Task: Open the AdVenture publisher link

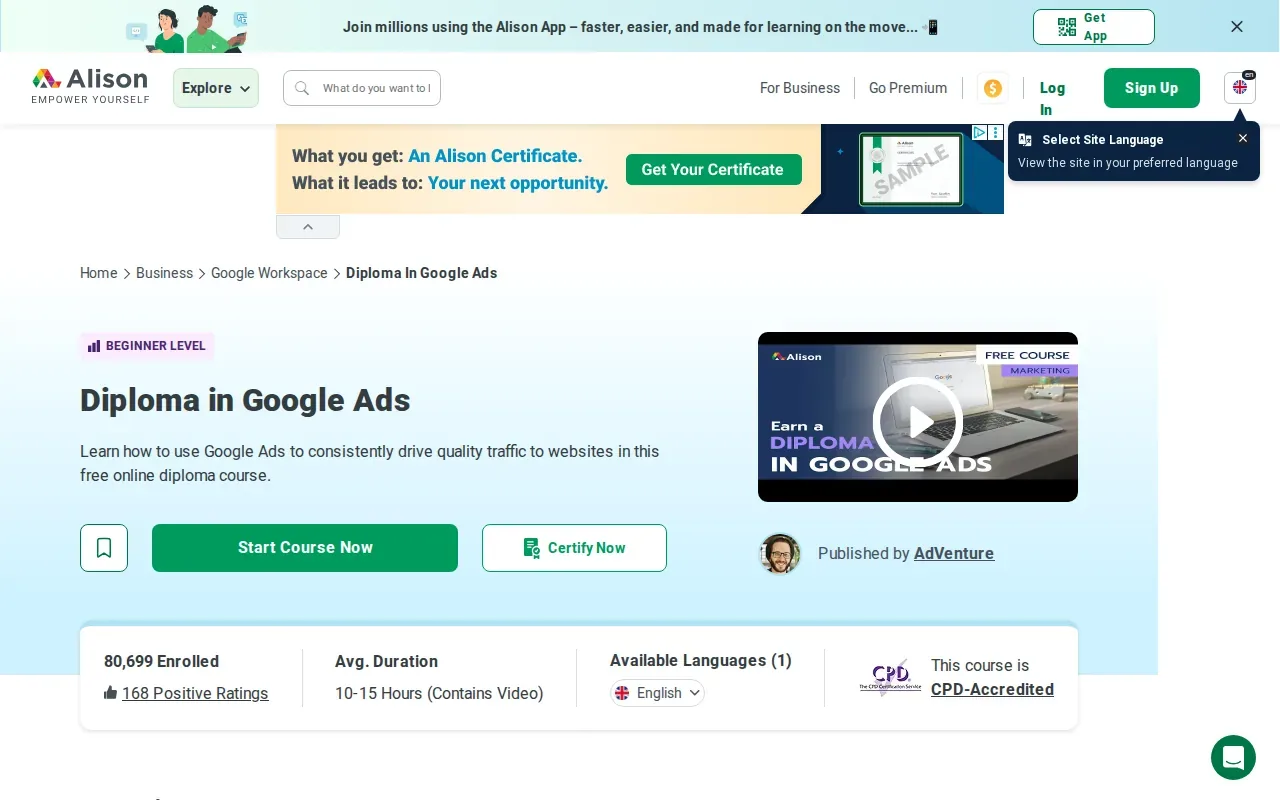Action: click(x=954, y=553)
